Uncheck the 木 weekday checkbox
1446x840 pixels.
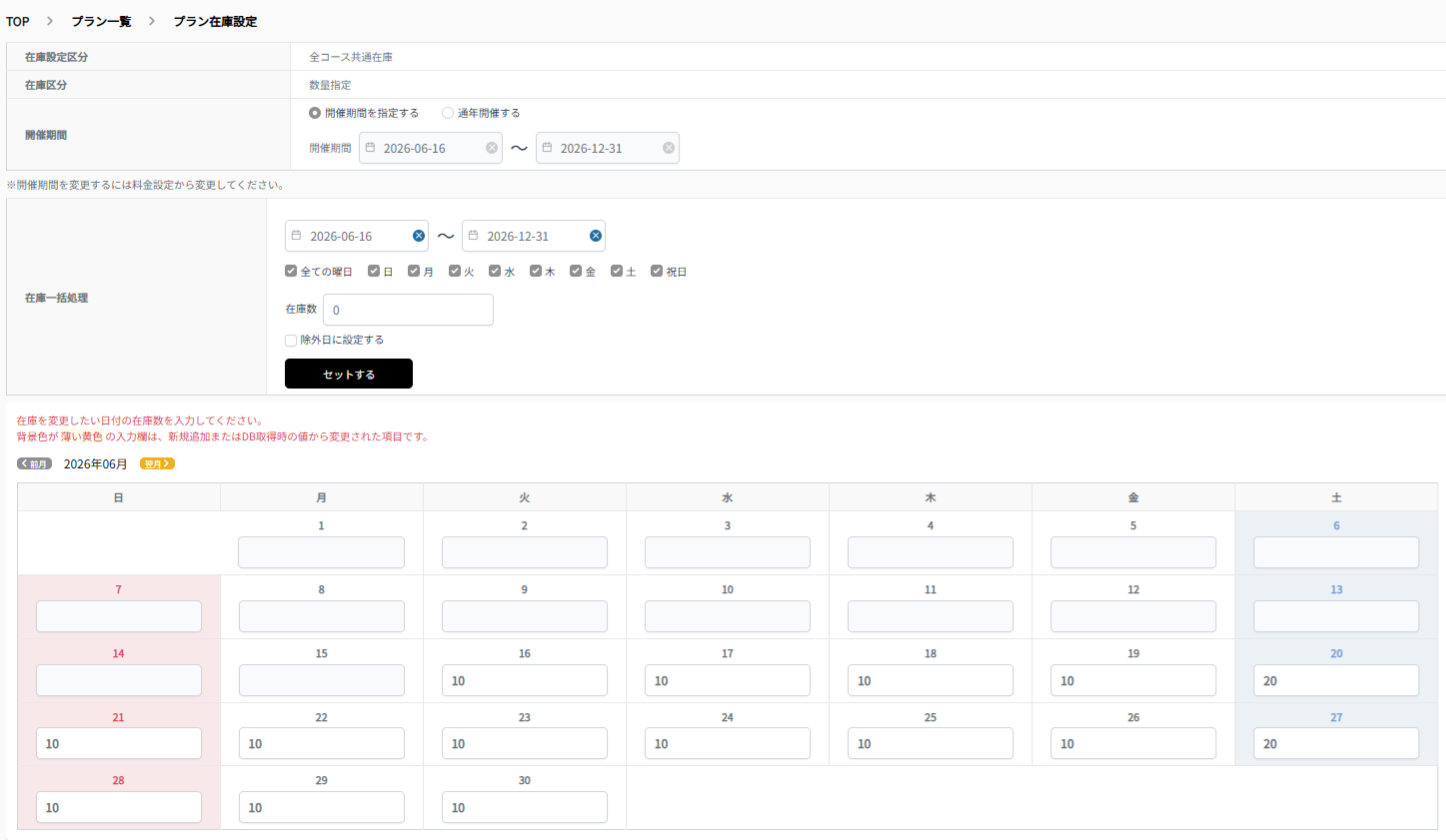[536, 271]
